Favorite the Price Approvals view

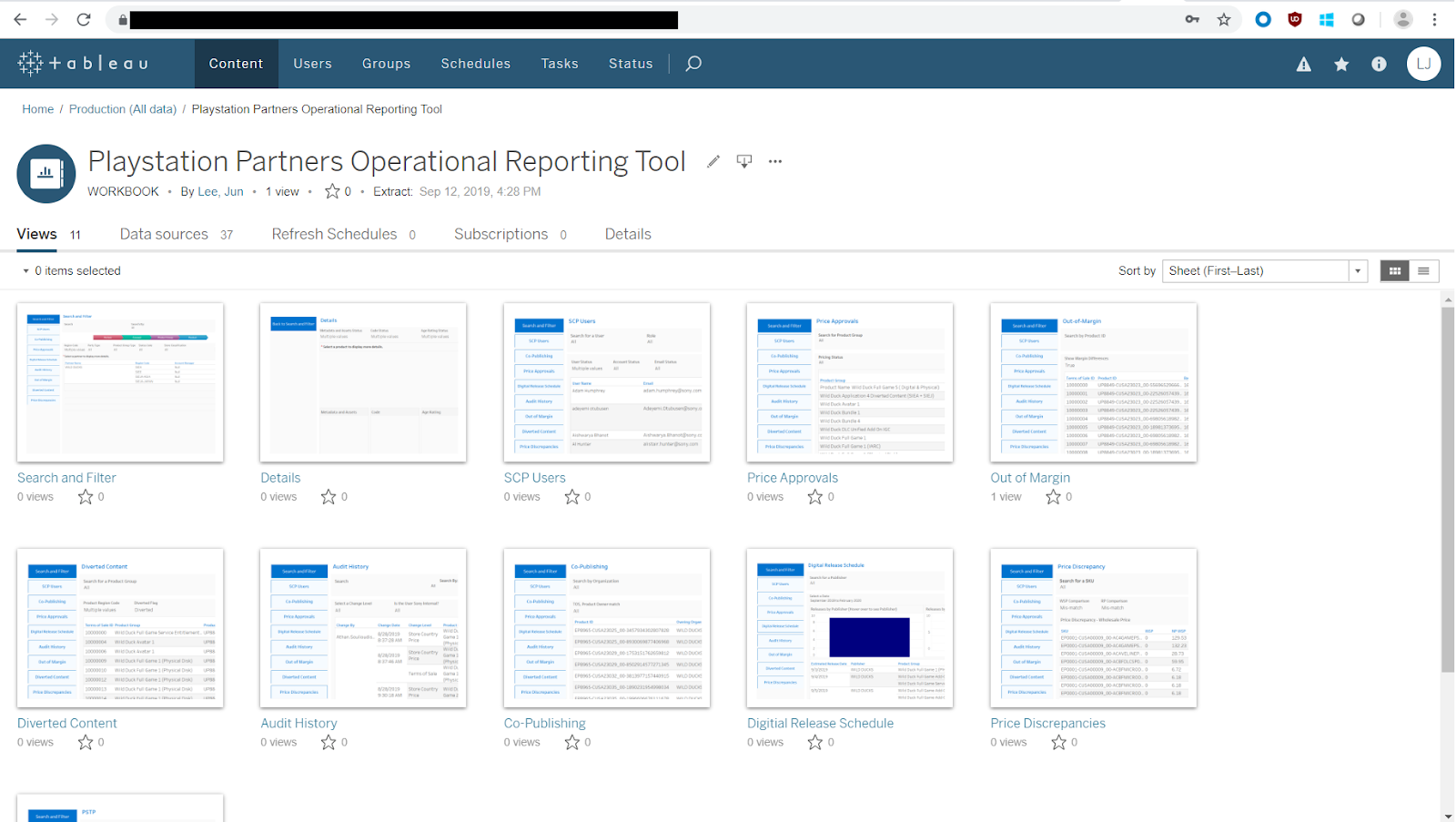click(815, 497)
